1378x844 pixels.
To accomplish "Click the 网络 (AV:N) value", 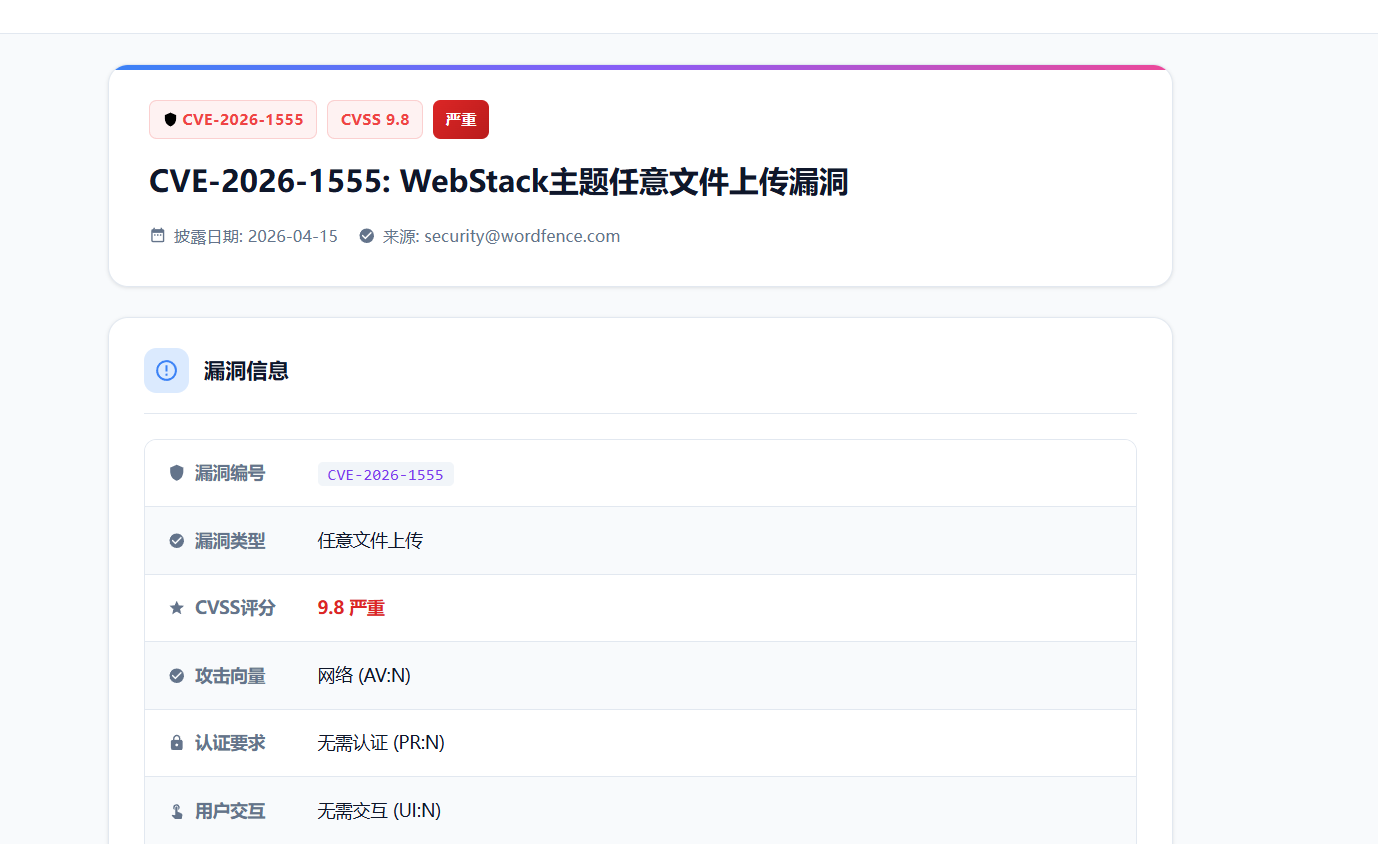I will point(364,676).
